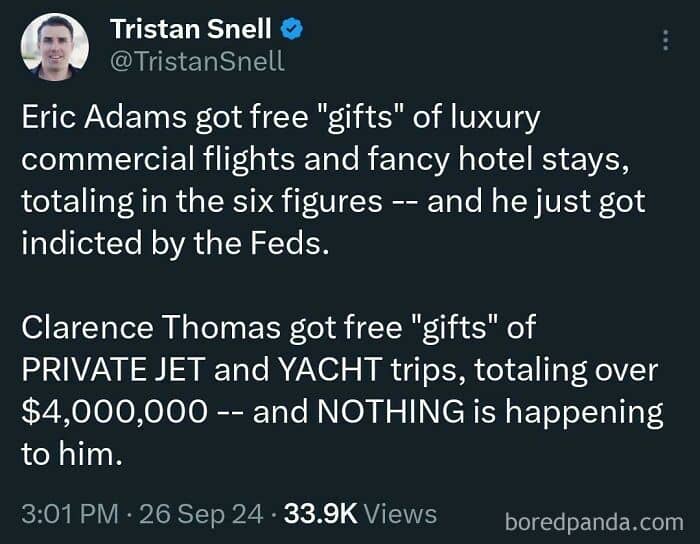The width and height of the screenshot is (700, 544).
Task: Open the "Tristan Snell" display name
Action: click(x=189, y=29)
